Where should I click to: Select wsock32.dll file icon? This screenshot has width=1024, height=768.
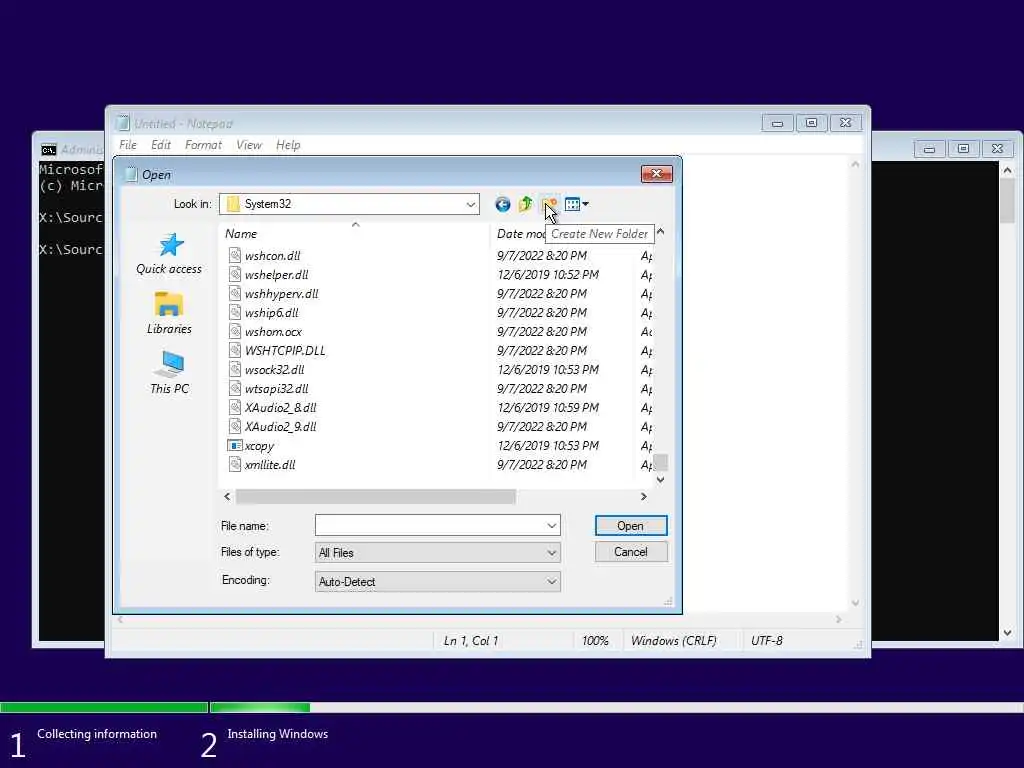[234, 369]
